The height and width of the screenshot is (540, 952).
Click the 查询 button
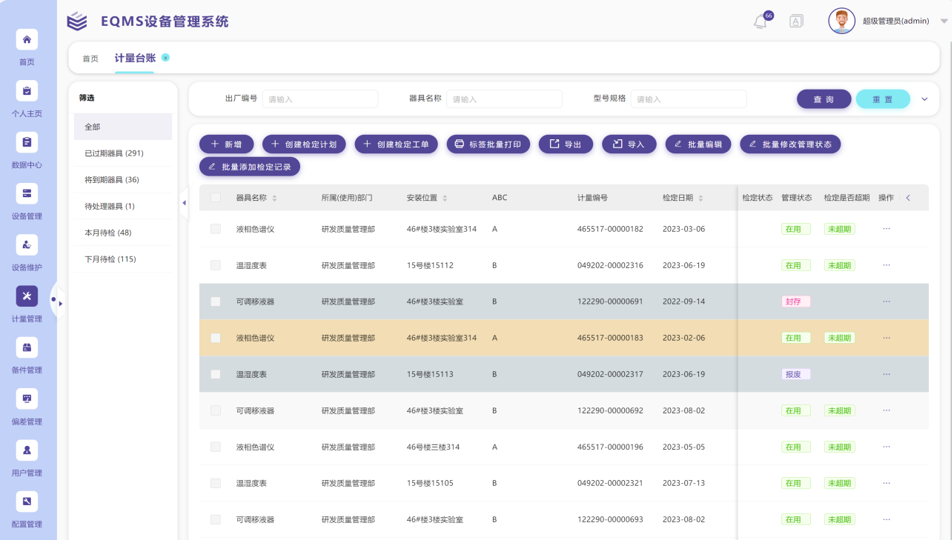(823, 99)
